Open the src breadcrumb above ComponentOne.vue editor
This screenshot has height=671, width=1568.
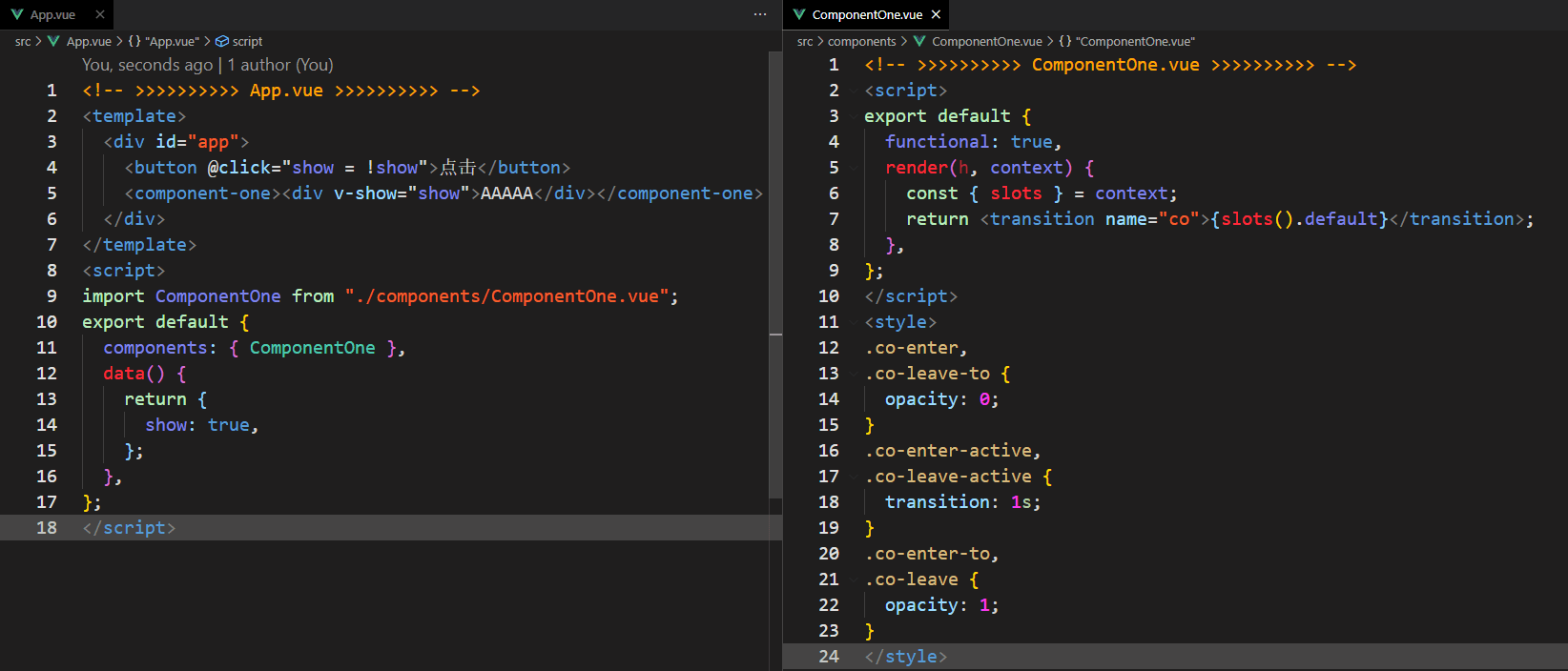805,41
